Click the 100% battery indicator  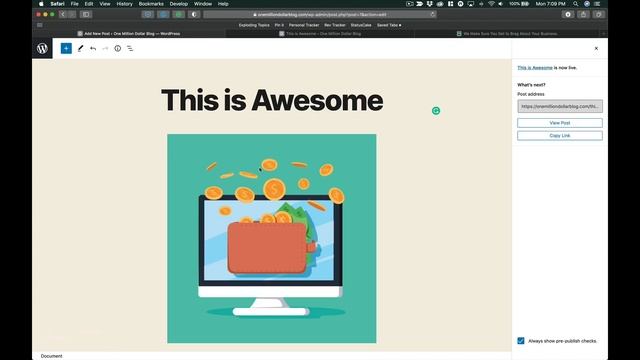click(519, 4)
